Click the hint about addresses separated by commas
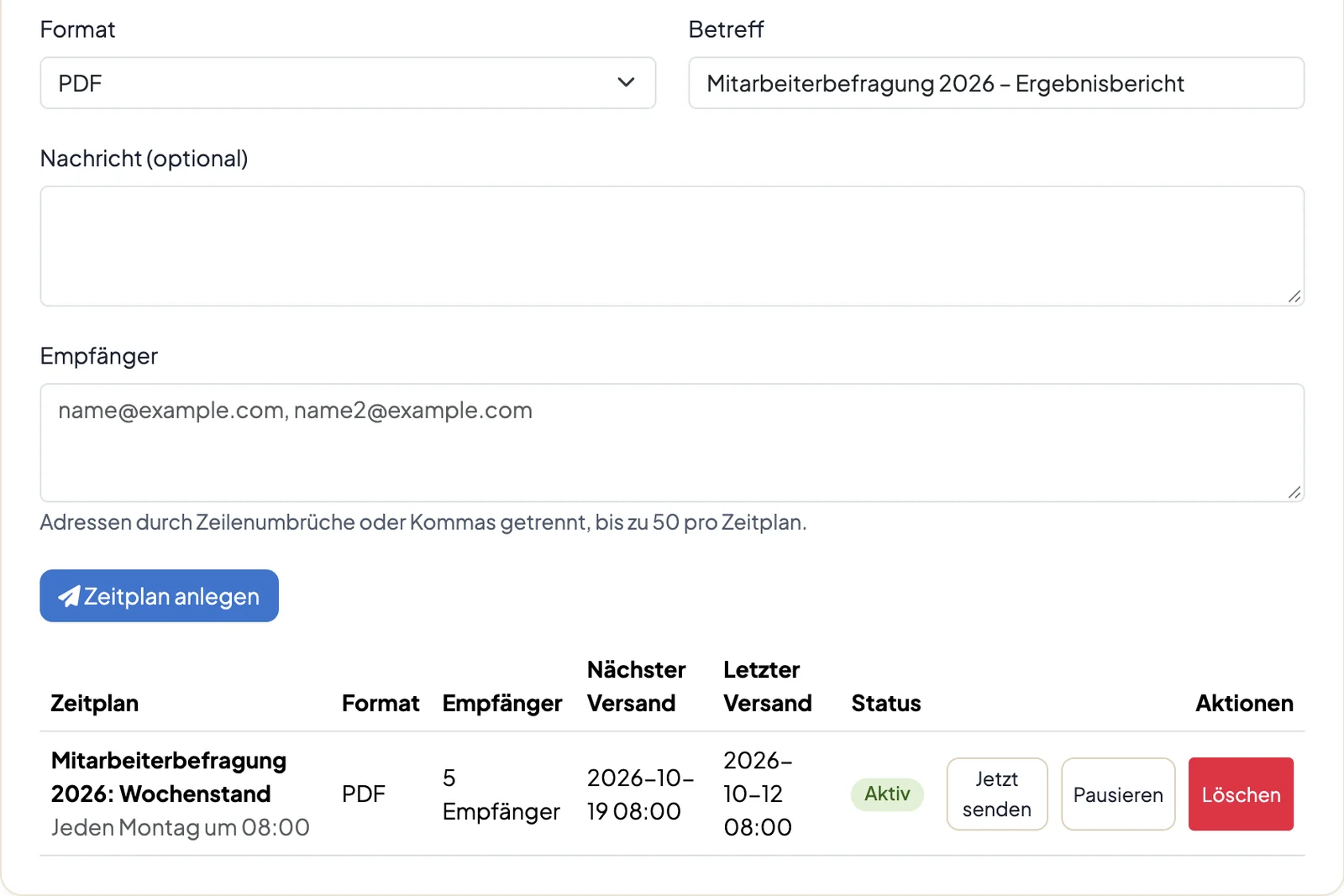Screen dimensions: 1344x896 [423, 522]
